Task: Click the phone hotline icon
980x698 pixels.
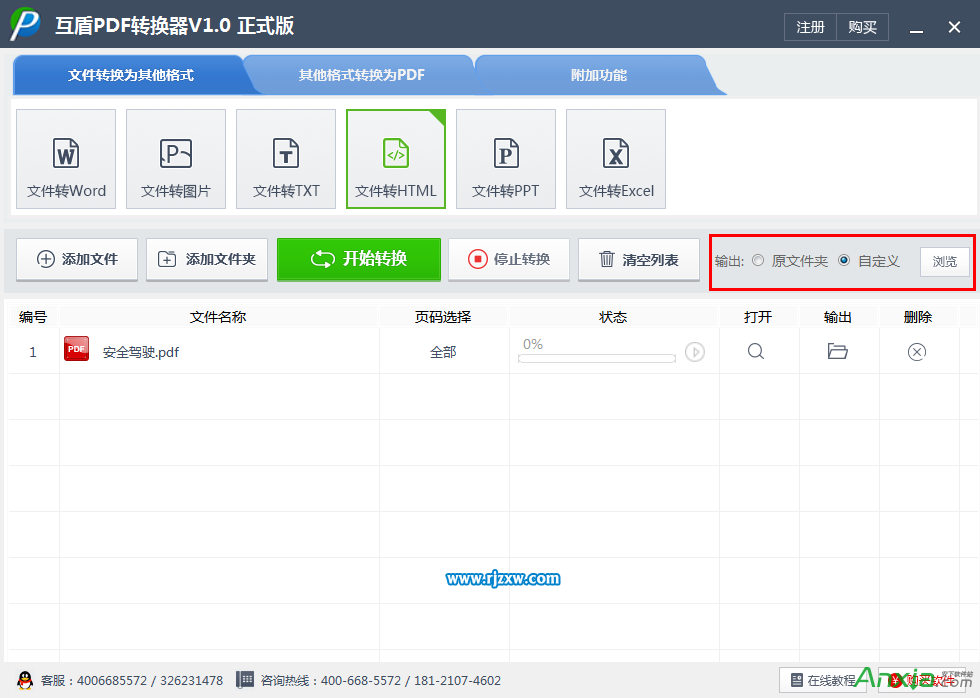Action: 245,679
